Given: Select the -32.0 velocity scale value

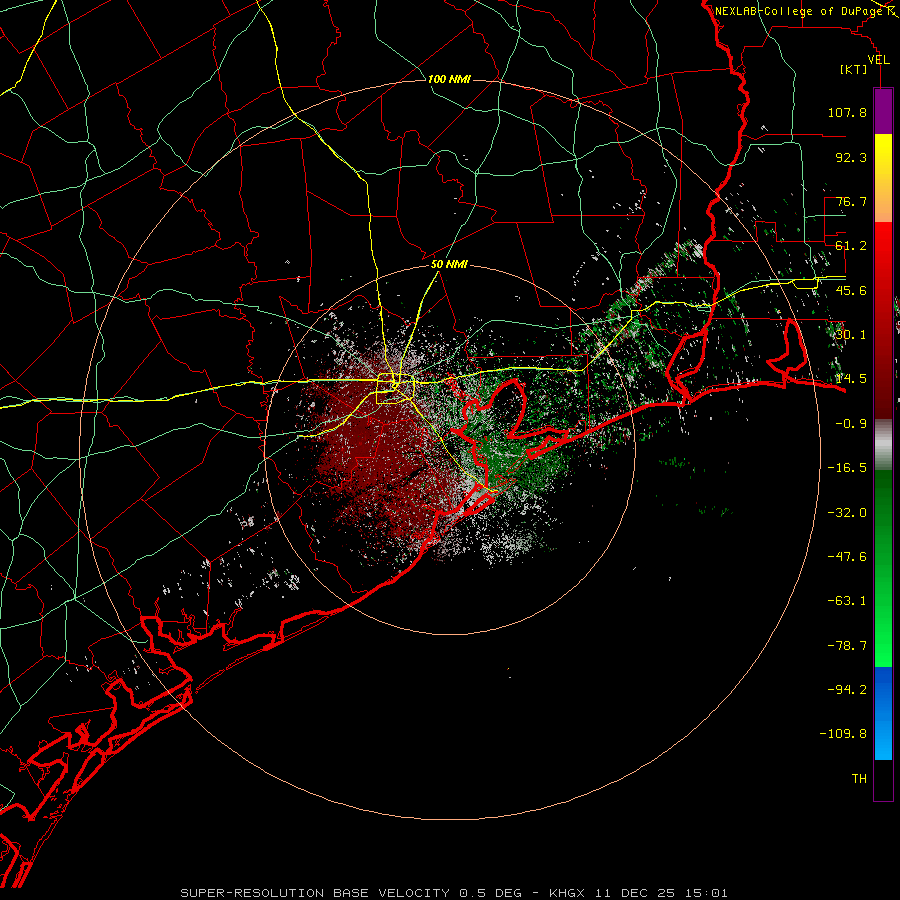Looking at the screenshot, I should (847, 513).
